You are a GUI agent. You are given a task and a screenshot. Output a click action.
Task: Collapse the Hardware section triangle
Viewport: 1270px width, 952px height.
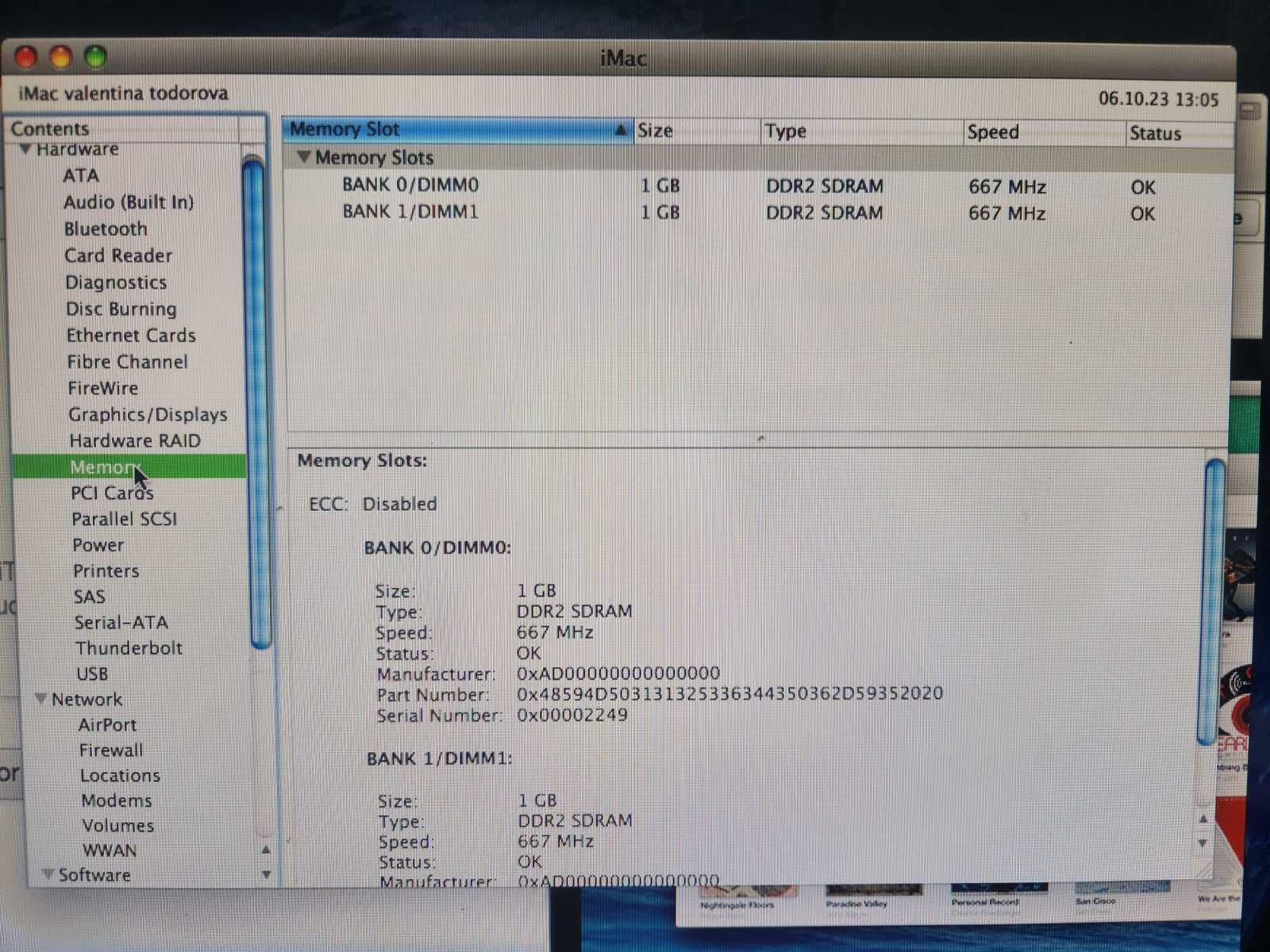click(x=26, y=149)
